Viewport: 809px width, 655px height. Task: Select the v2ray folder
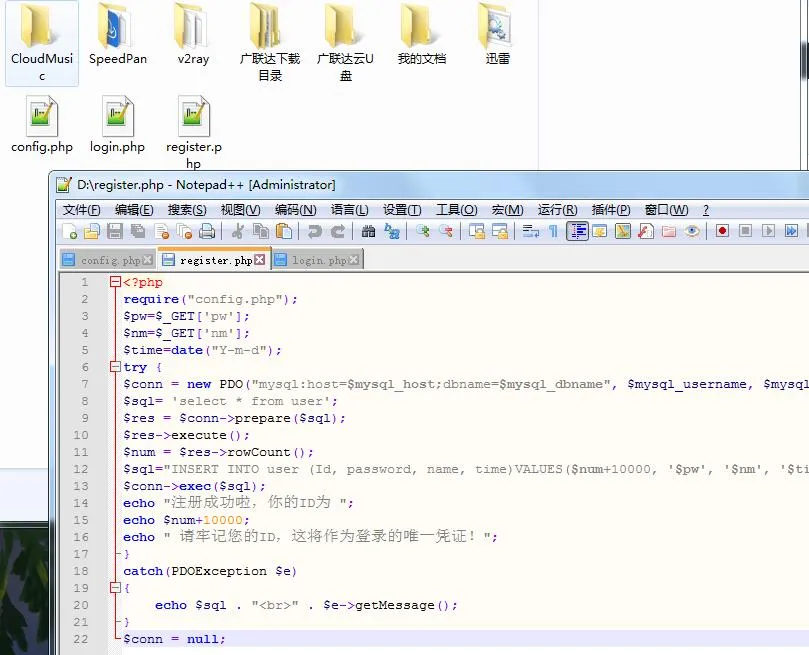click(x=193, y=38)
